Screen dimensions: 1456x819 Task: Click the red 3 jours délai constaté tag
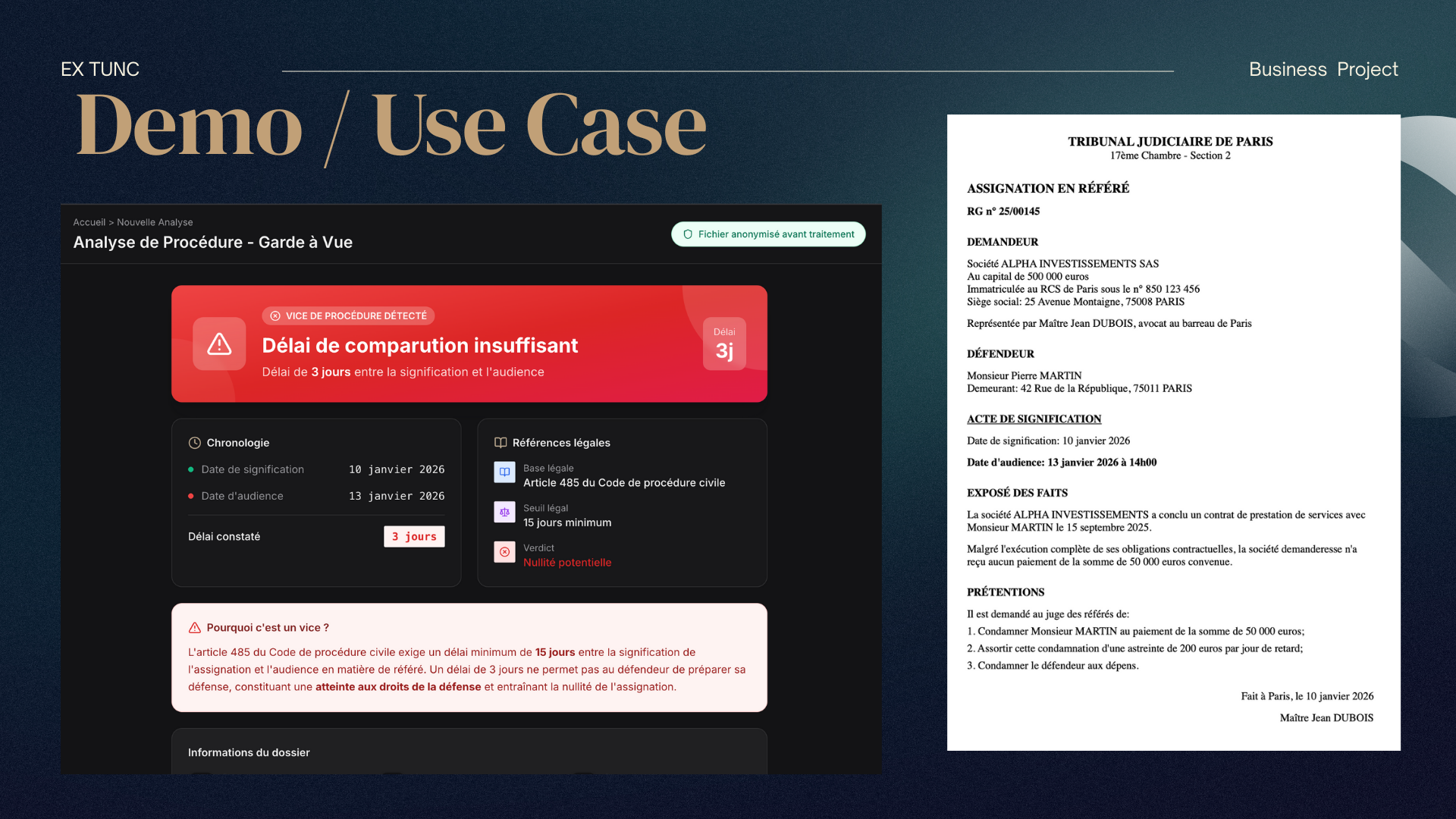[x=414, y=537]
